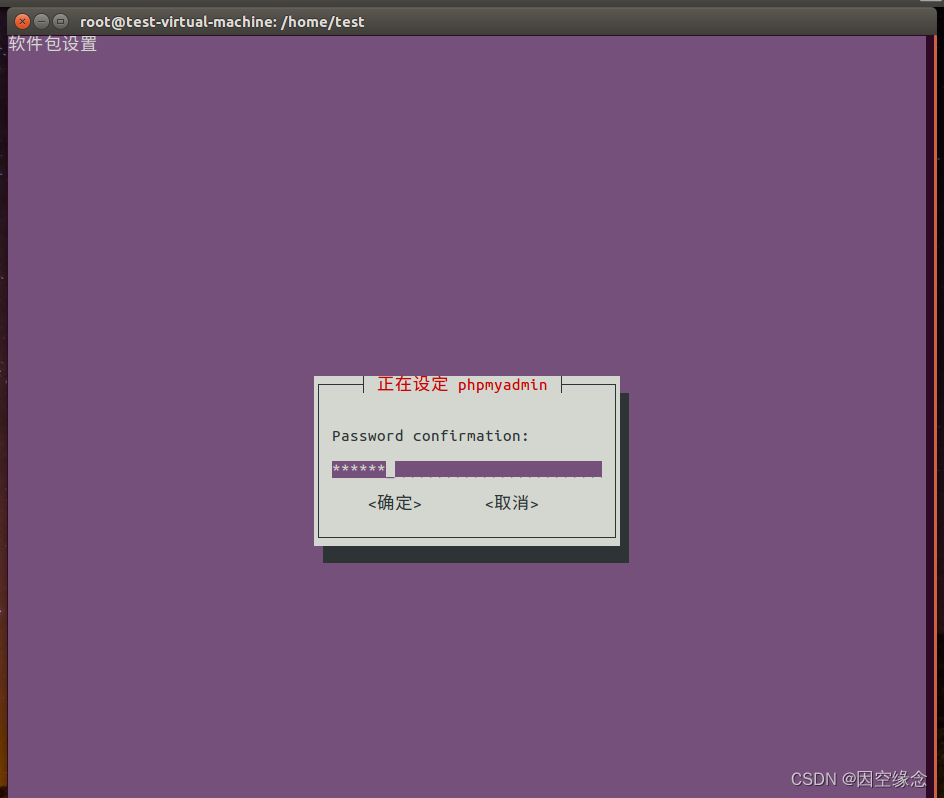The image size is (944, 798).
Task: Click the maximize icon in the titlebar
Action: coord(60,20)
